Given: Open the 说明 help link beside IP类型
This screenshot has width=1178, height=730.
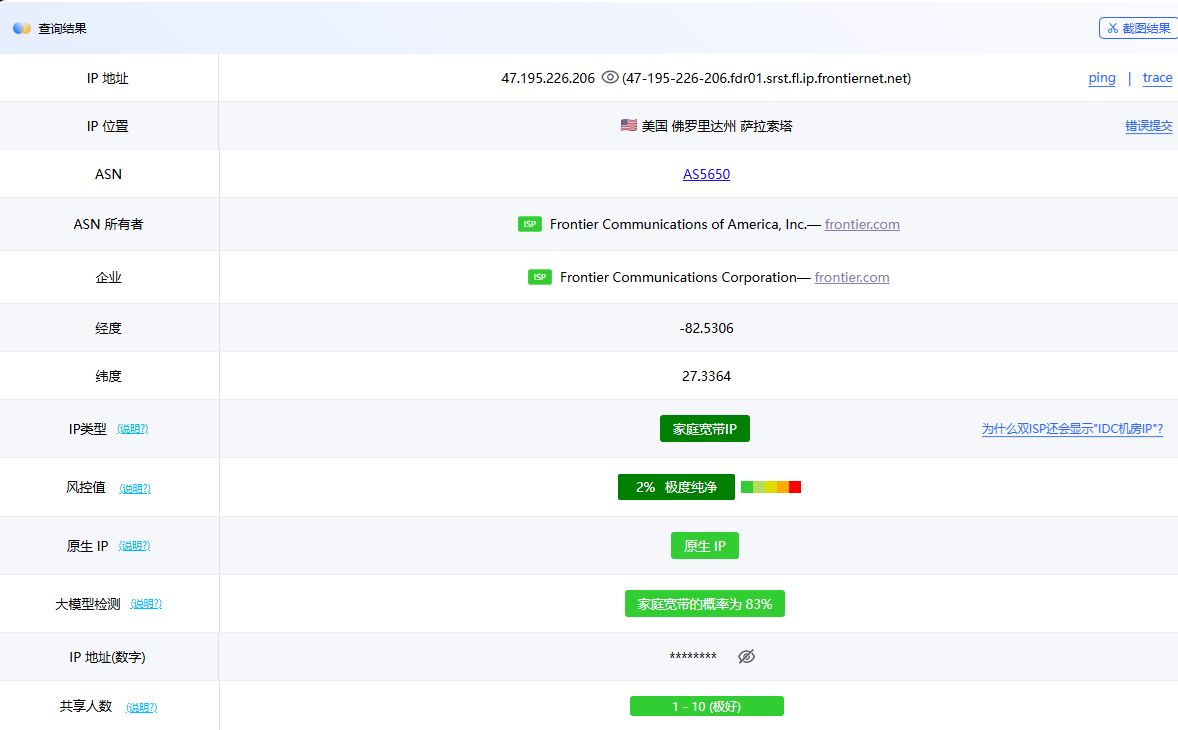Looking at the screenshot, I should 132,429.
